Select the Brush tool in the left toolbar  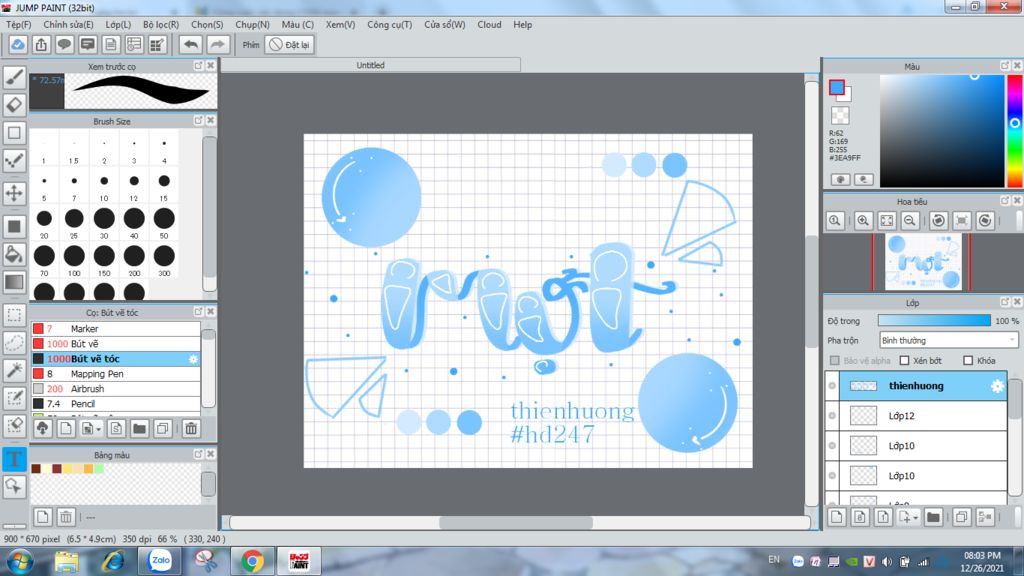(x=14, y=77)
